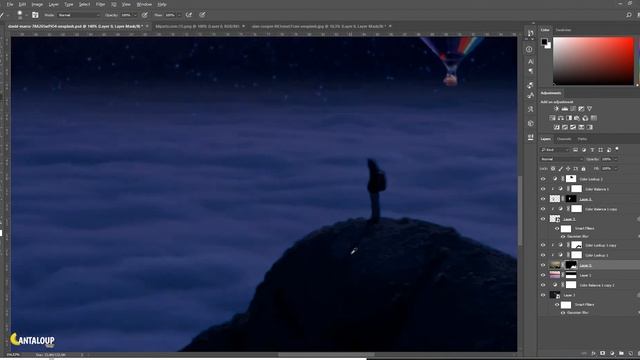Toggle visibility of Color Lookup 1 copy
This screenshot has height=360, width=640.
[x=543, y=245]
